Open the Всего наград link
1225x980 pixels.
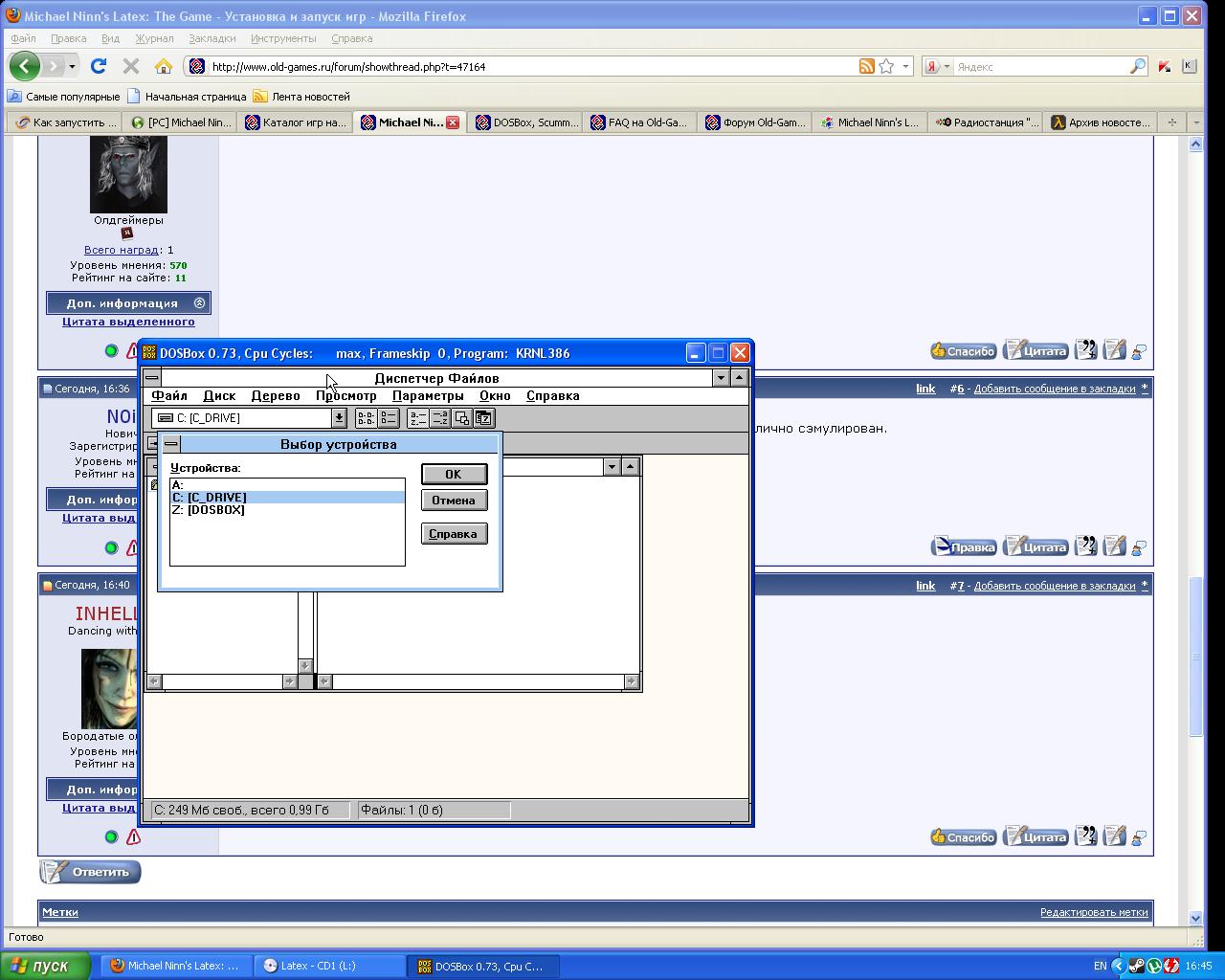tap(121, 250)
